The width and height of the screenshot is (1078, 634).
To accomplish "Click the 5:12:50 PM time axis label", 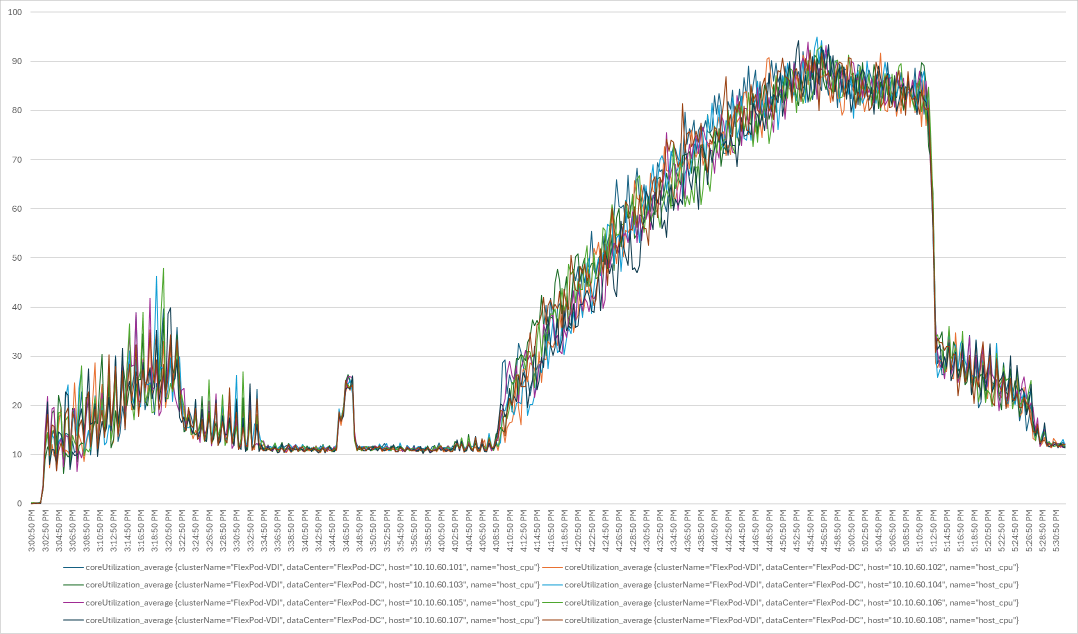I will pos(934,530).
